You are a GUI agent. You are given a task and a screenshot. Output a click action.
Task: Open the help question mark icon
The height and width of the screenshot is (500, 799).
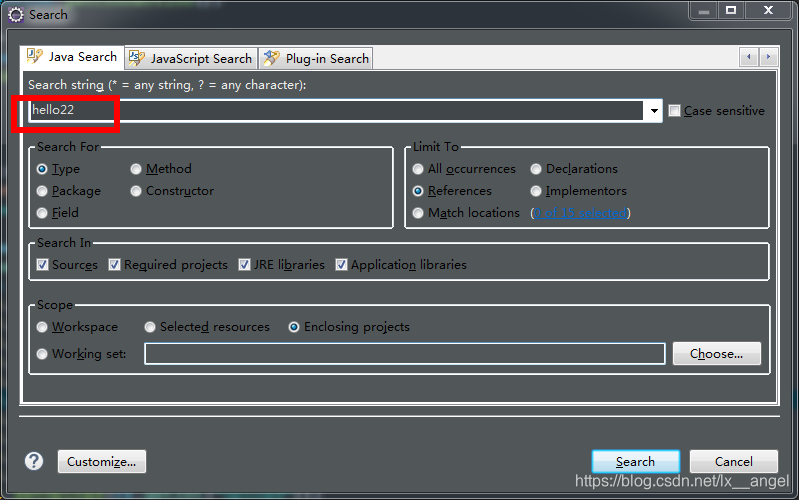[34, 461]
